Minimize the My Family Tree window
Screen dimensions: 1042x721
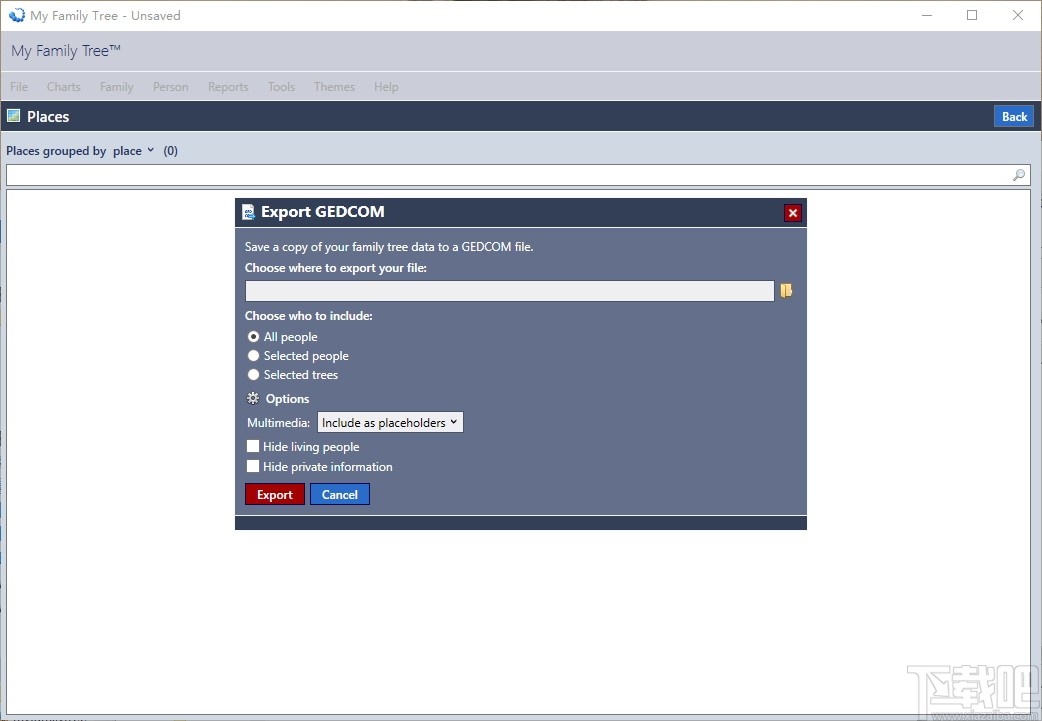click(x=927, y=15)
